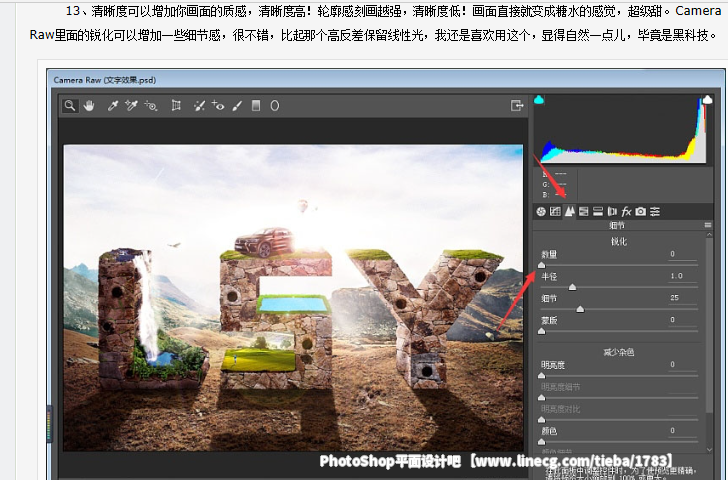Open the Presets panel tab
Image resolution: width=728 pixels, height=480 pixels.
point(655,212)
